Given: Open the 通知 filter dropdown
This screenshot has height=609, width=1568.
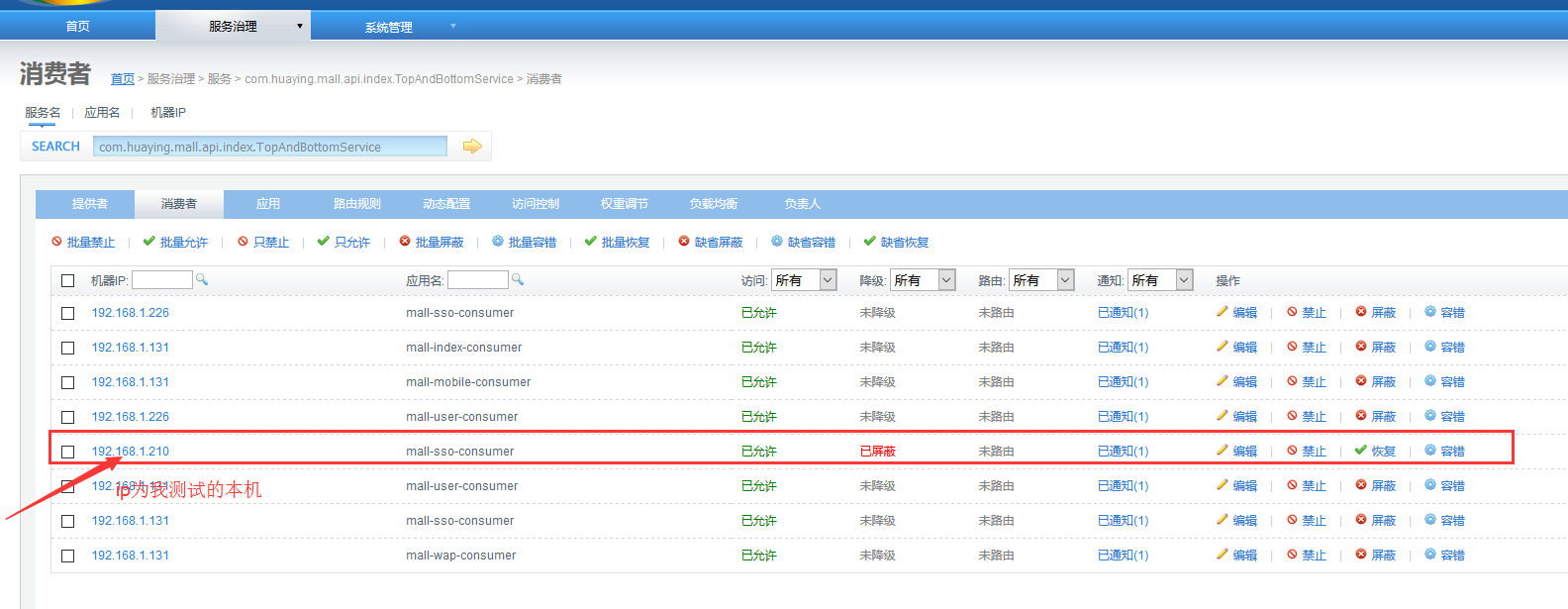Looking at the screenshot, I should click(x=1160, y=280).
